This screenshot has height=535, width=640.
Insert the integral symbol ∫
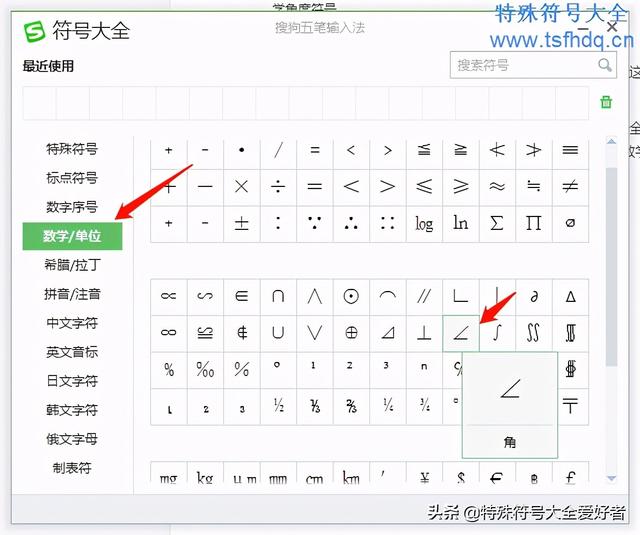pyautogui.click(x=497, y=333)
